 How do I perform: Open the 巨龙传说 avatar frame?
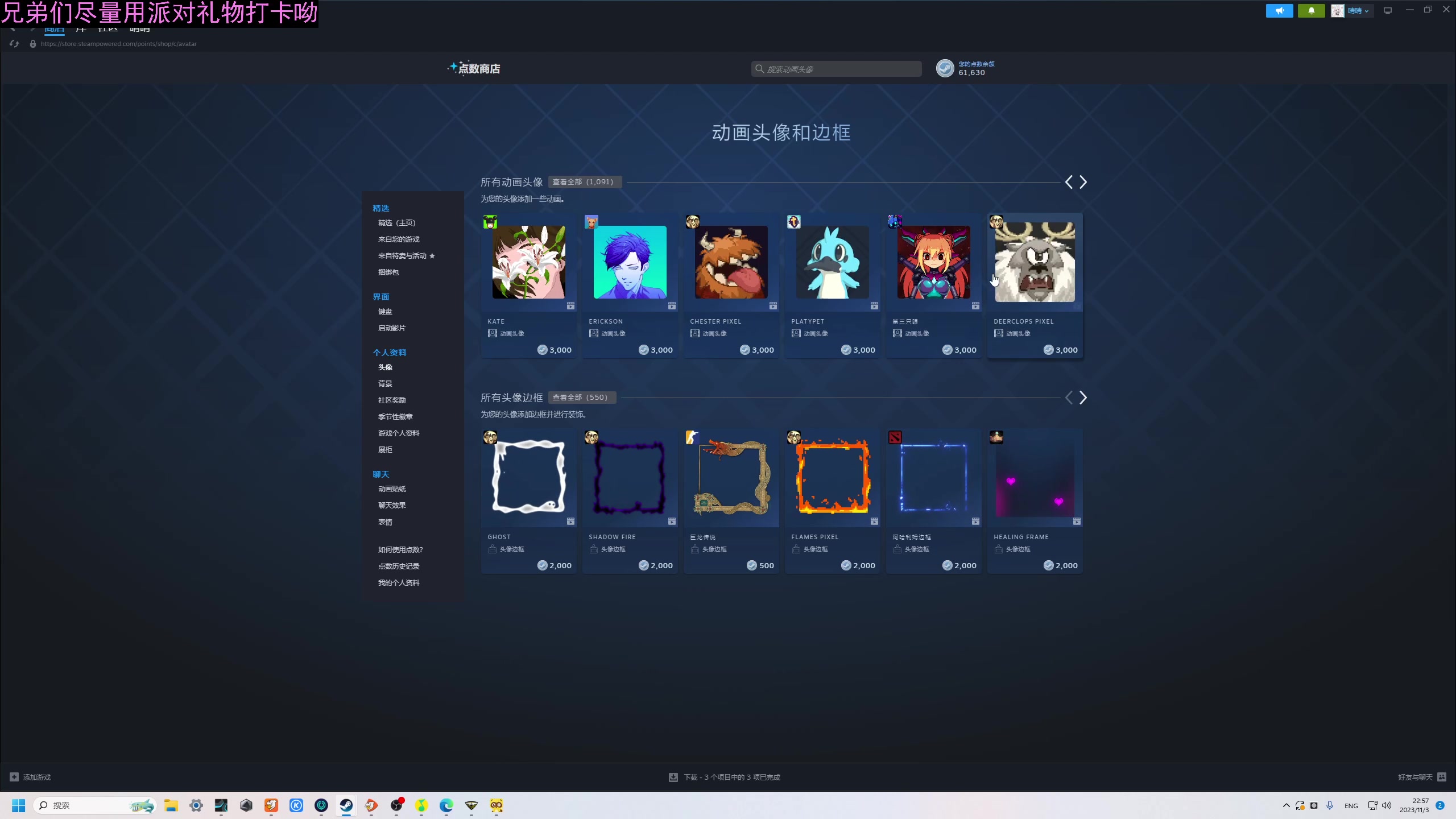[x=731, y=478]
